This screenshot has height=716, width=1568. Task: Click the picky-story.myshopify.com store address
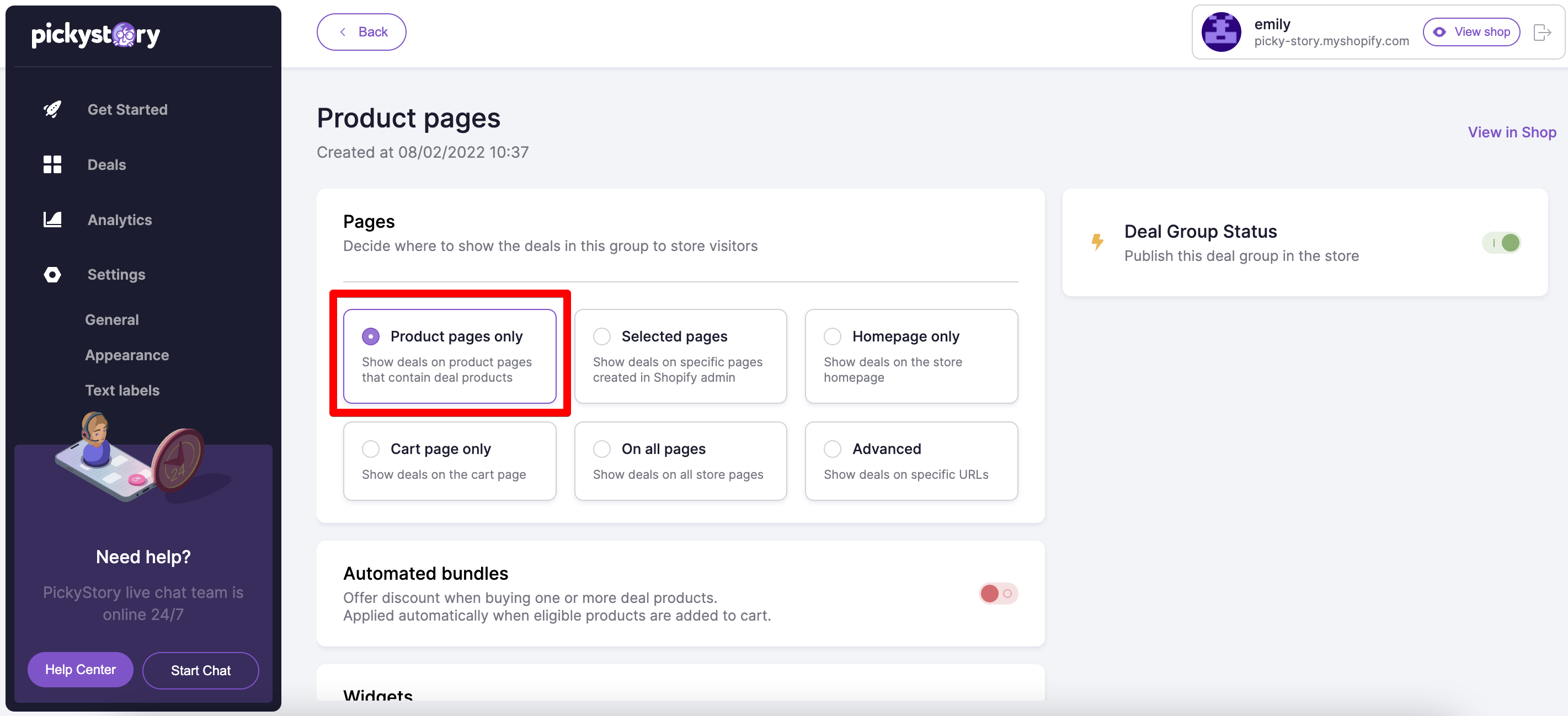point(1331,41)
